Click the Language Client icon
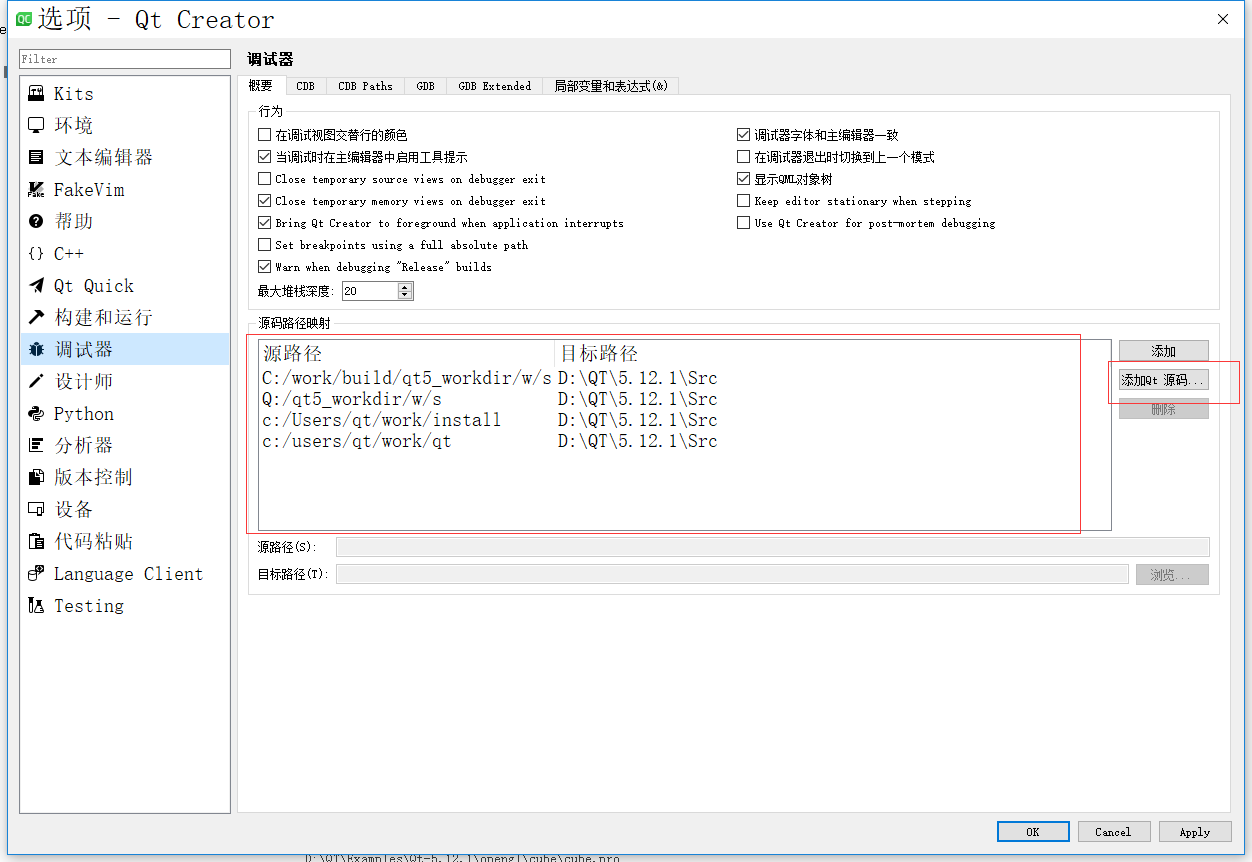The width and height of the screenshot is (1252, 862). coord(36,573)
